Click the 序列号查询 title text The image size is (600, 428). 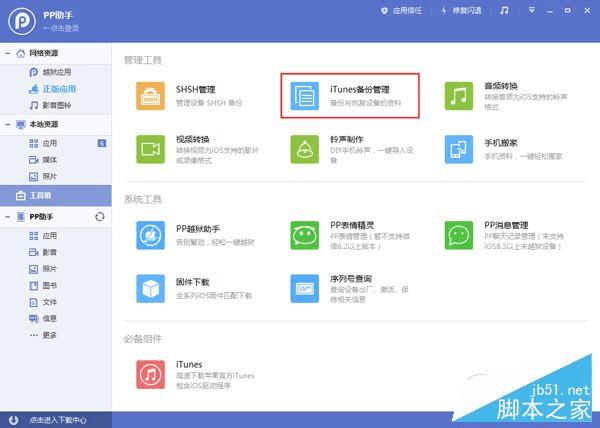[351, 278]
